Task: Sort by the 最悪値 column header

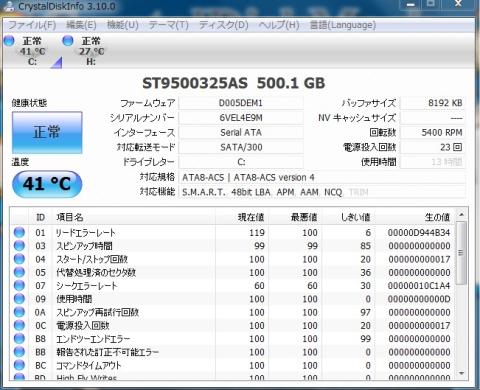Action: (x=296, y=217)
